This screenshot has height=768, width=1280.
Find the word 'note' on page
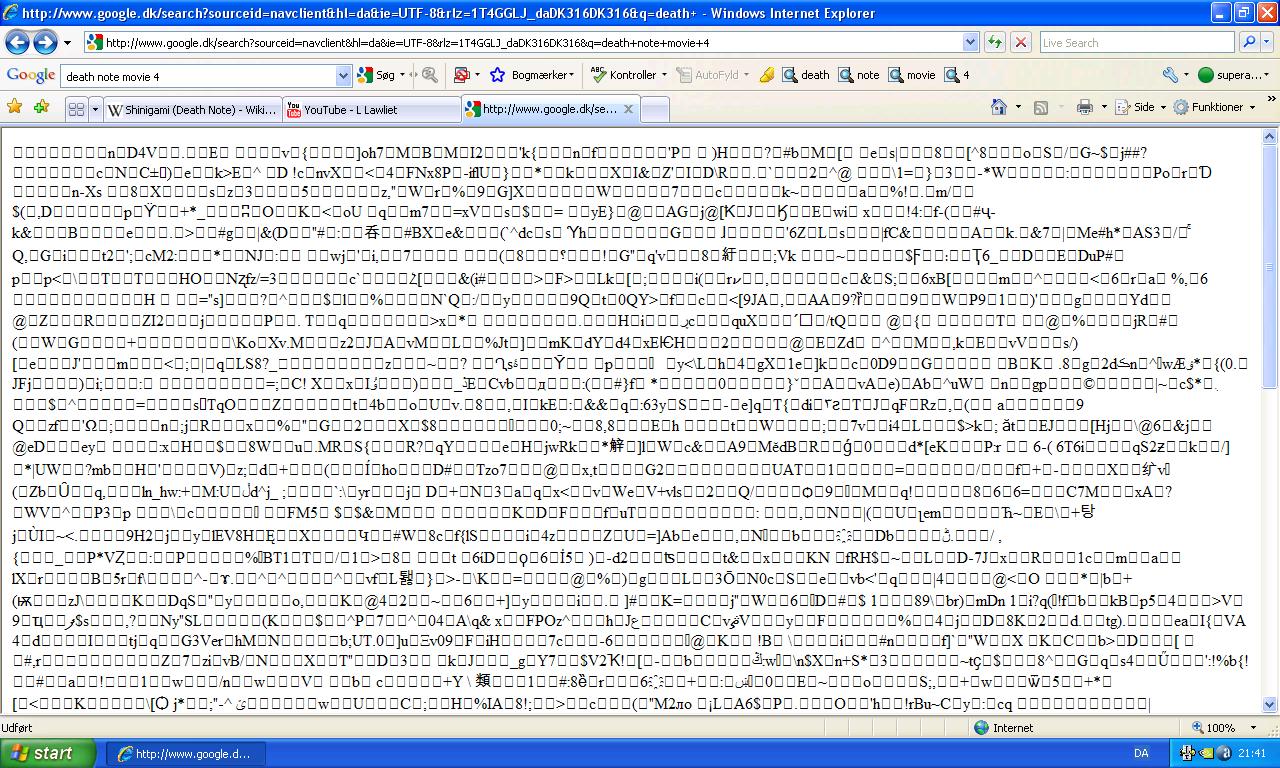859,75
